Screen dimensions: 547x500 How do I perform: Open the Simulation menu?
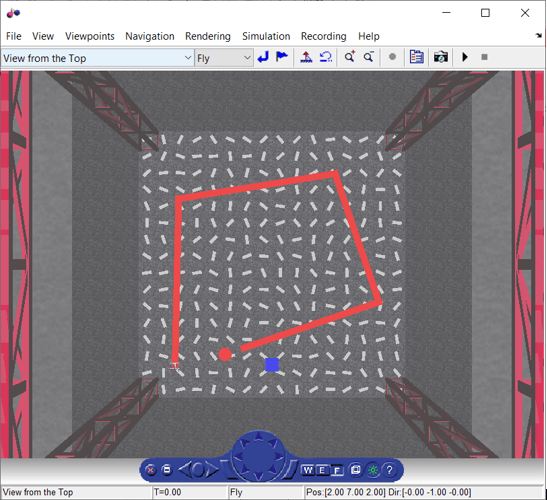pos(266,36)
